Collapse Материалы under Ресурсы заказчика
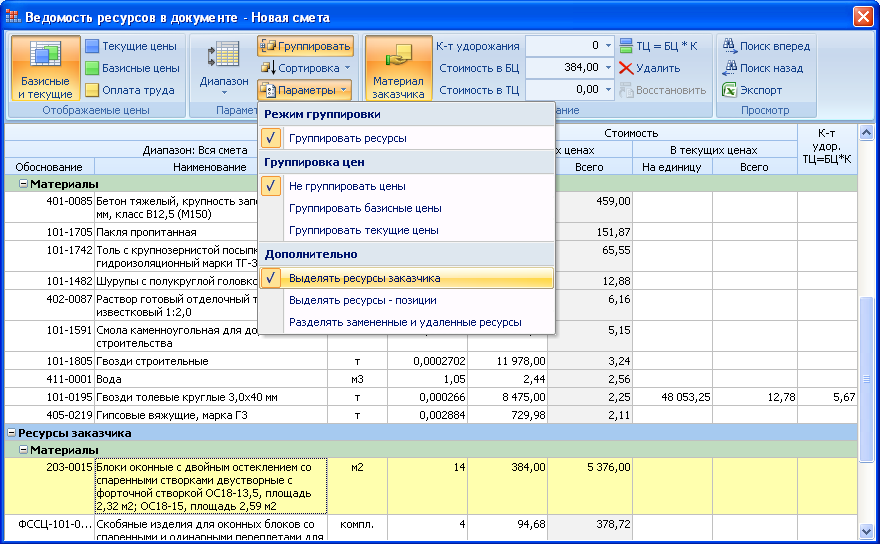This screenshot has height=544, width=880. click(x=24, y=449)
